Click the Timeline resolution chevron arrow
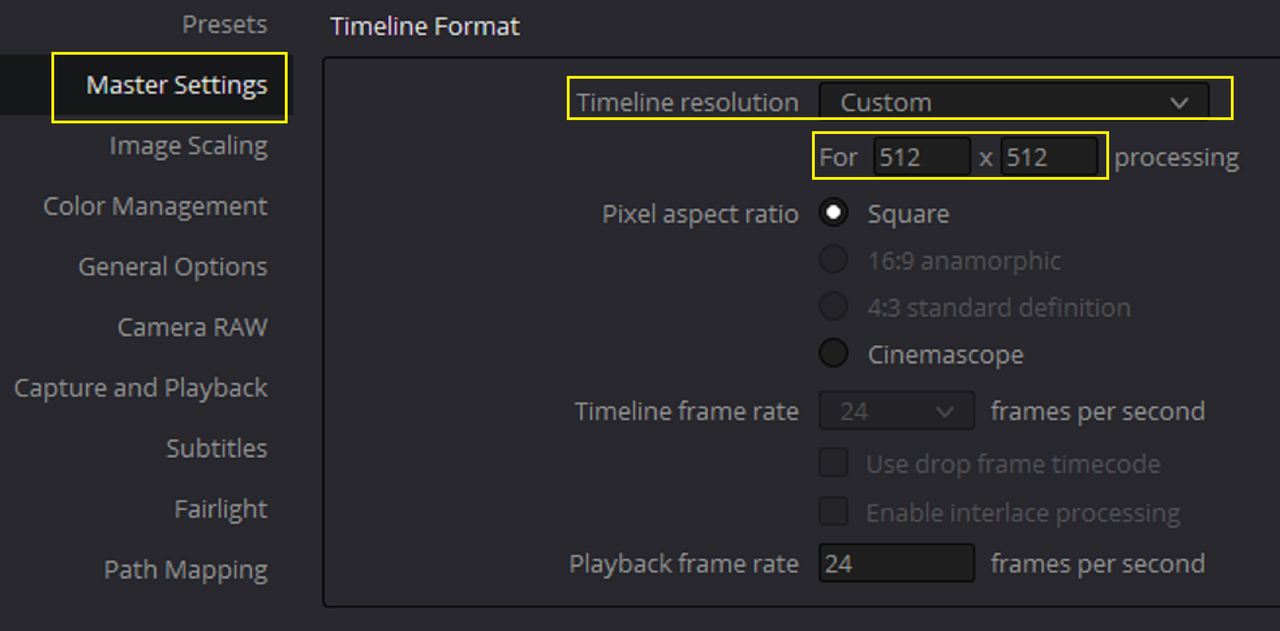Image resolution: width=1280 pixels, height=631 pixels. pos(1179,102)
